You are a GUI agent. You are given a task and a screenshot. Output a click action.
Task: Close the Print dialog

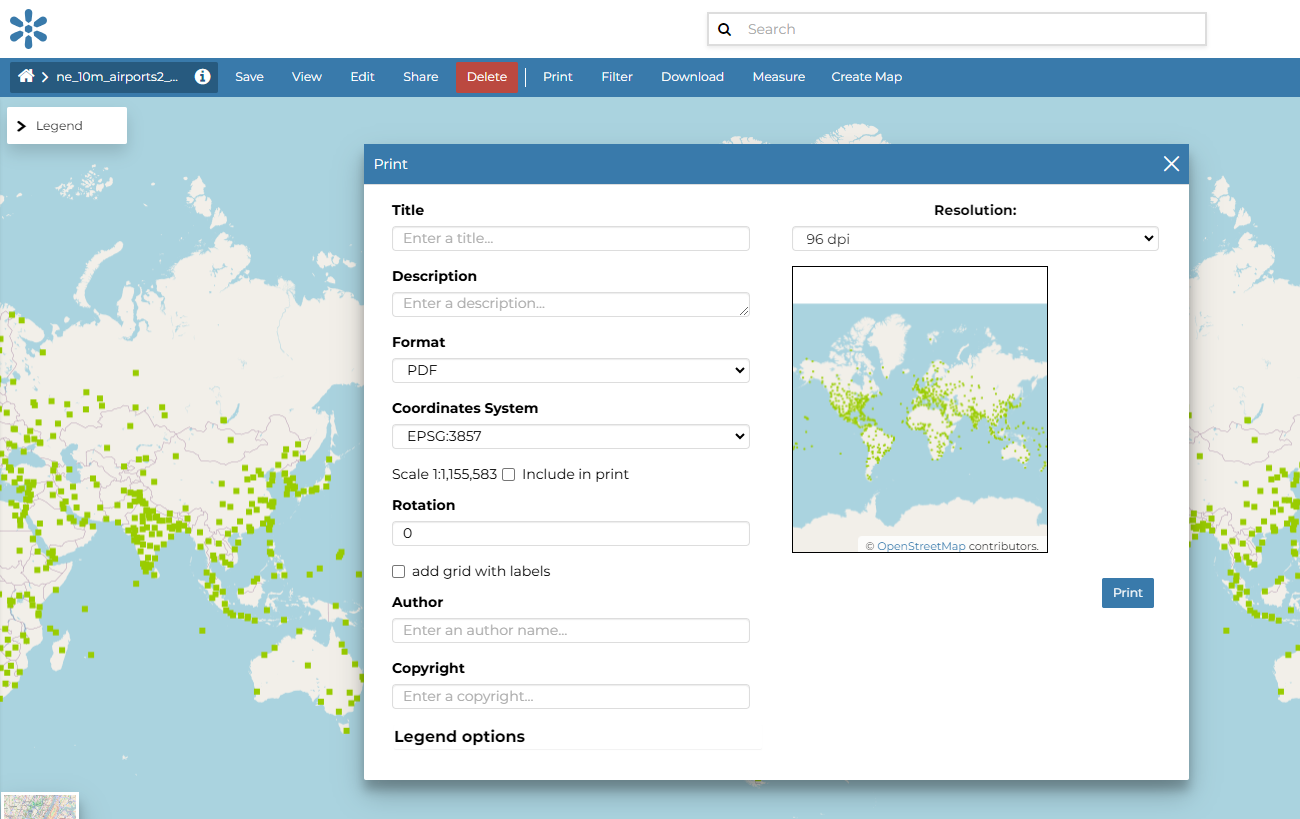(1171, 164)
